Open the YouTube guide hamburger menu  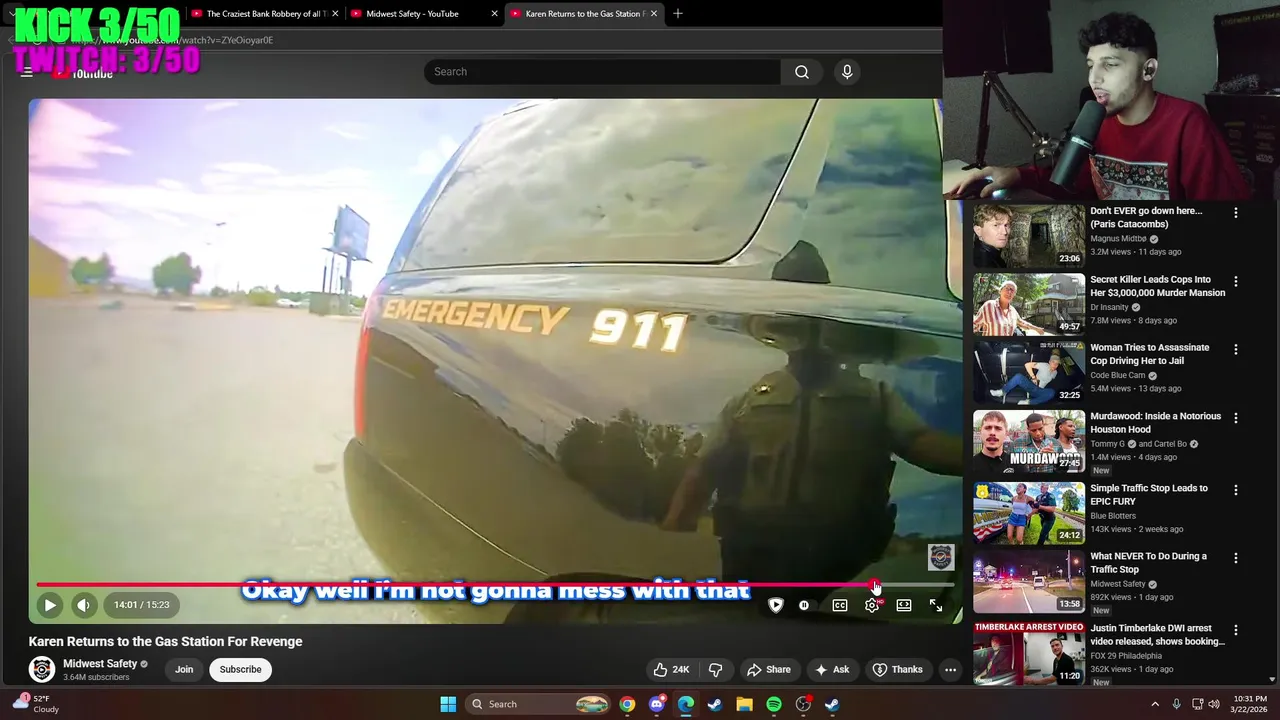pyautogui.click(x=27, y=72)
